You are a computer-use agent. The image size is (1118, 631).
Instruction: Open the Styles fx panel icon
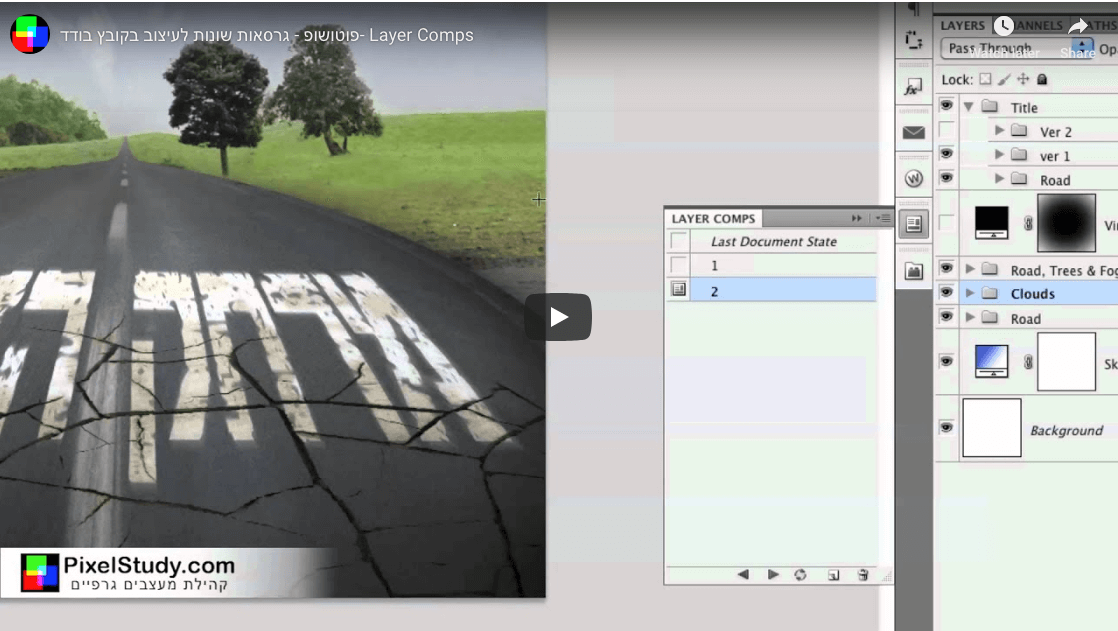(913, 87)
